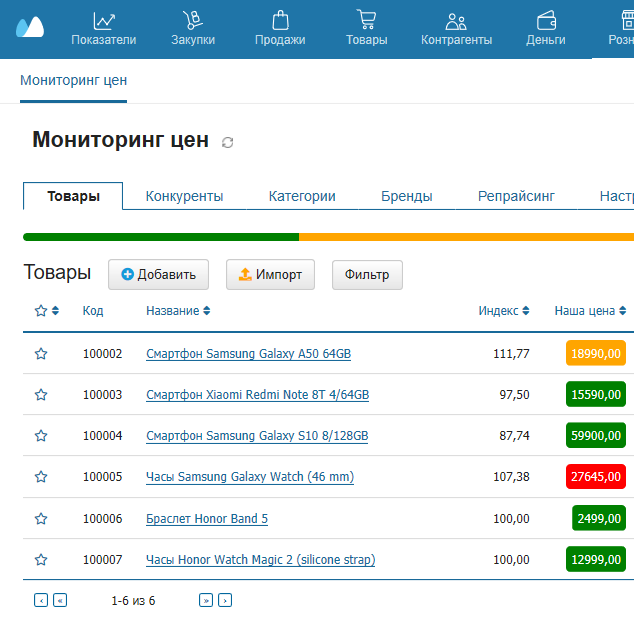This screenshot has height=634, width=634.
Task: Mark Samsung Galaxy Watch as a favorite
Action: tap(41, 477)
